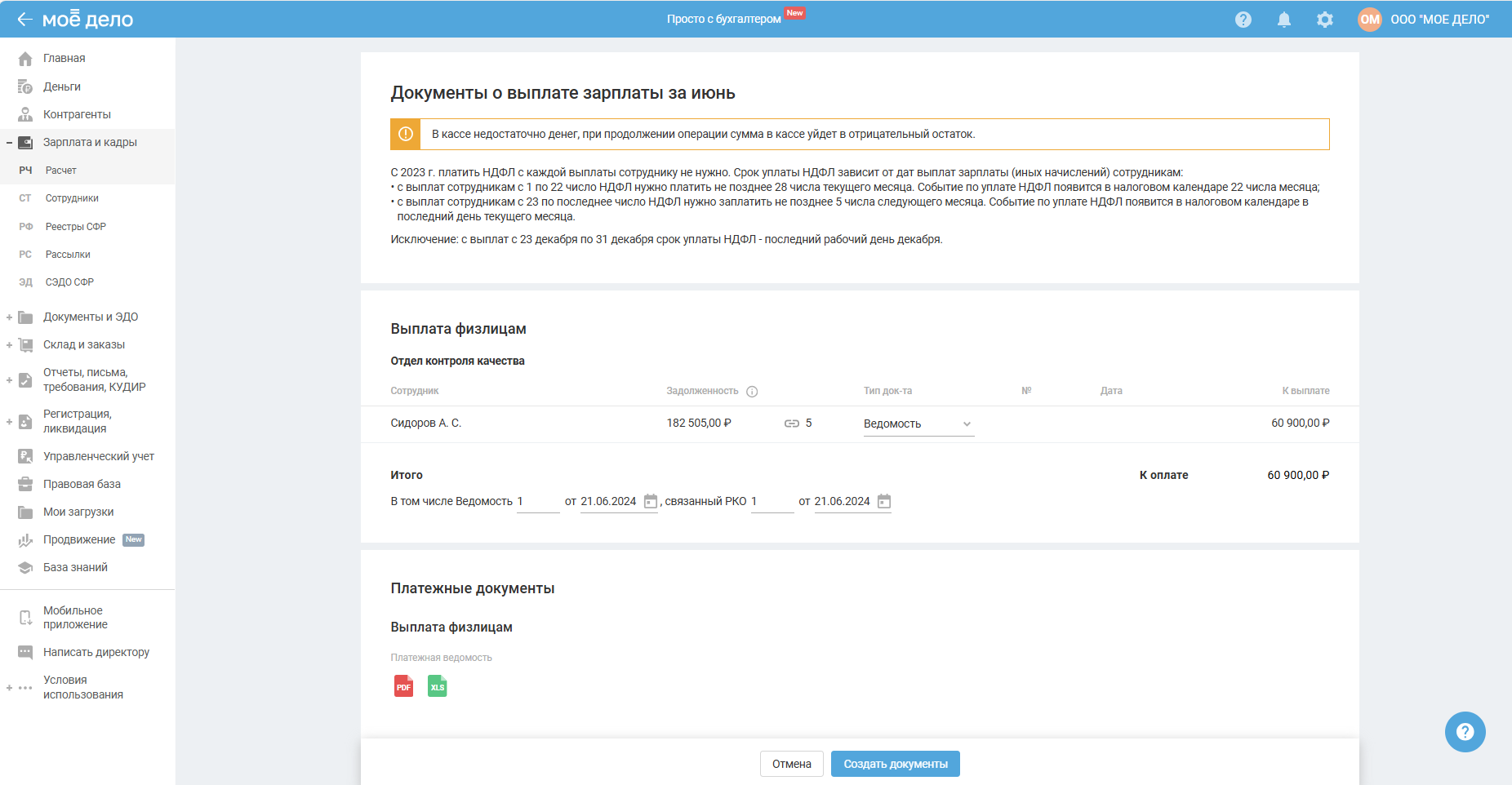The image size is (1512, 785).
Task: Click the Написать директору message icon
Action: pyautogui.click(x=25, y=652)
